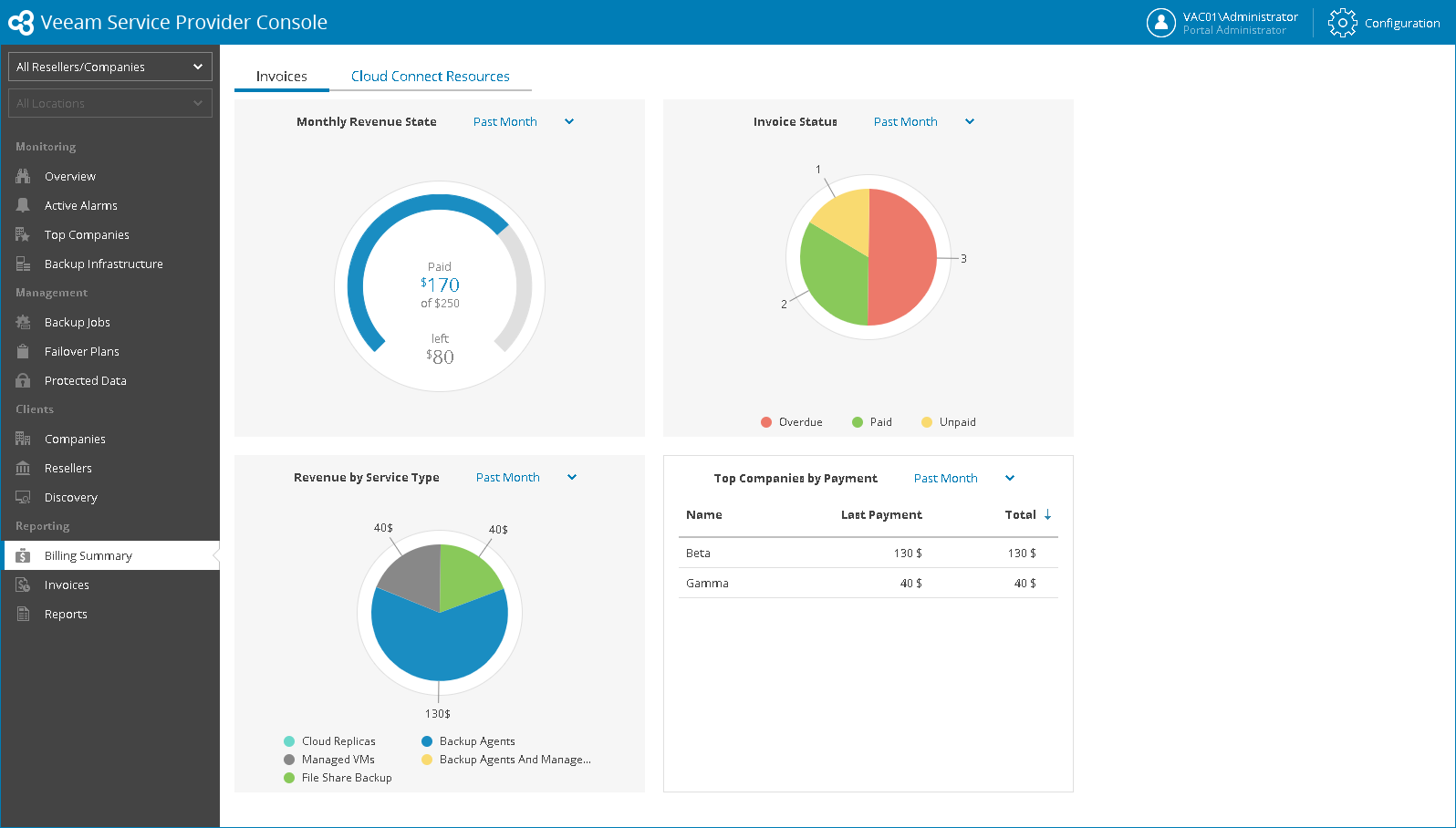Click the Last Payment column header
Image resolution: width=1456 pixels, height=828 pixels.
point(881,515)
